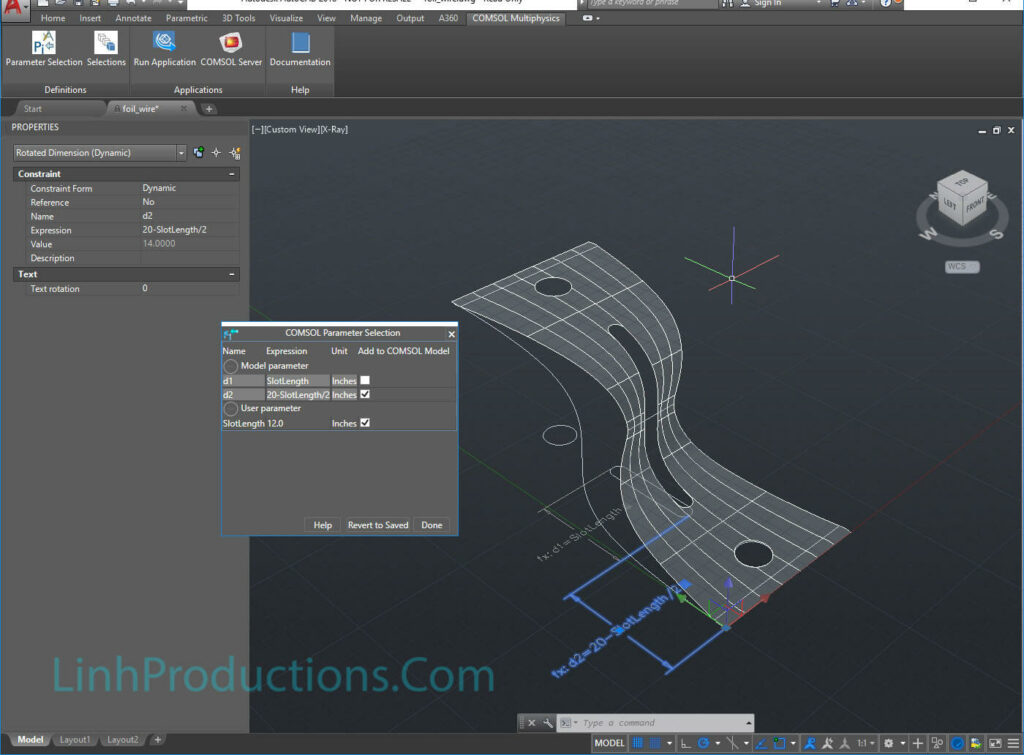1024x755 pixels.
Task: Click Expression field 20-SlotLength/2 in Properties
Action: coord(189,230)
